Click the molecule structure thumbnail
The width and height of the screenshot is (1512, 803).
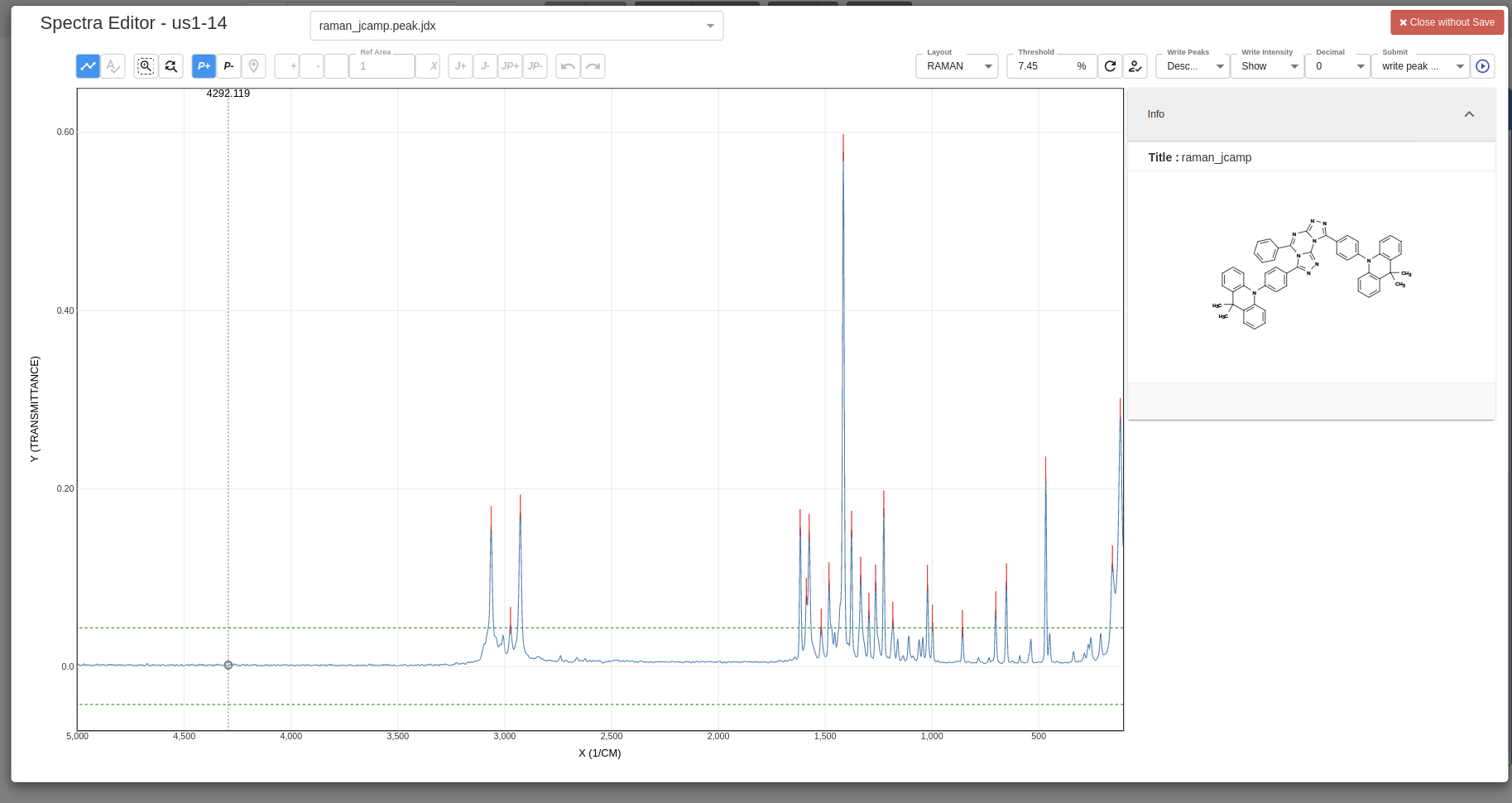click(1310, 273)
